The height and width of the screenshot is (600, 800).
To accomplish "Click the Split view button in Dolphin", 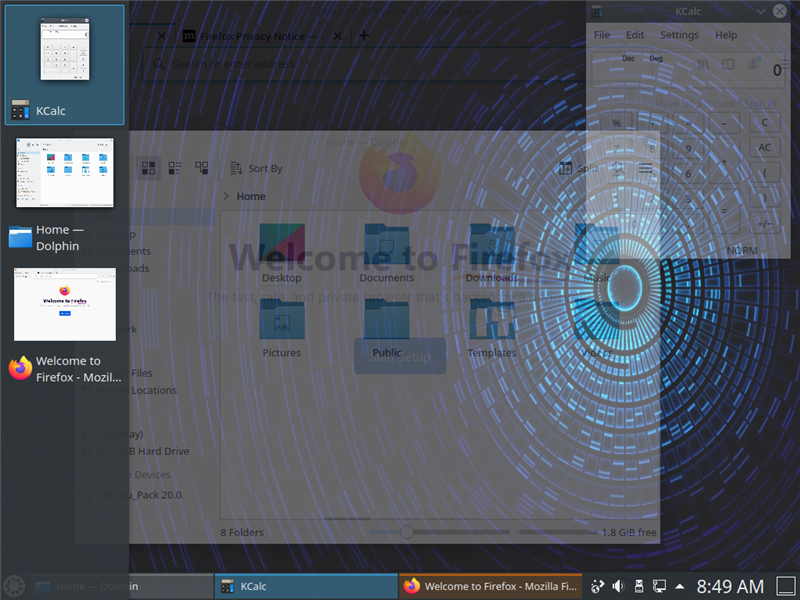I will [579, 168].
